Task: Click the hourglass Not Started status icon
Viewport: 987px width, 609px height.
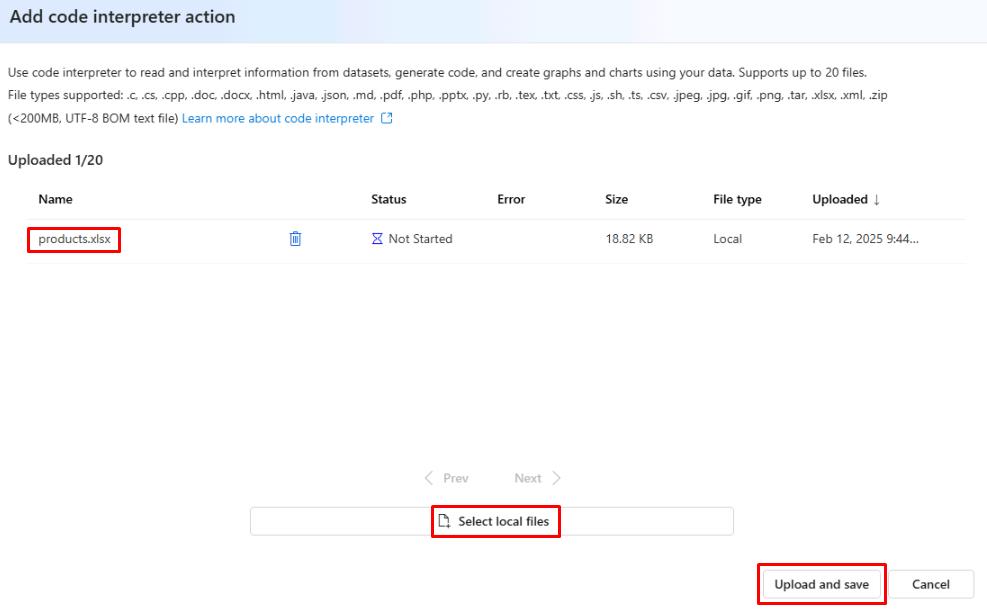Action: tap(377, 239)
